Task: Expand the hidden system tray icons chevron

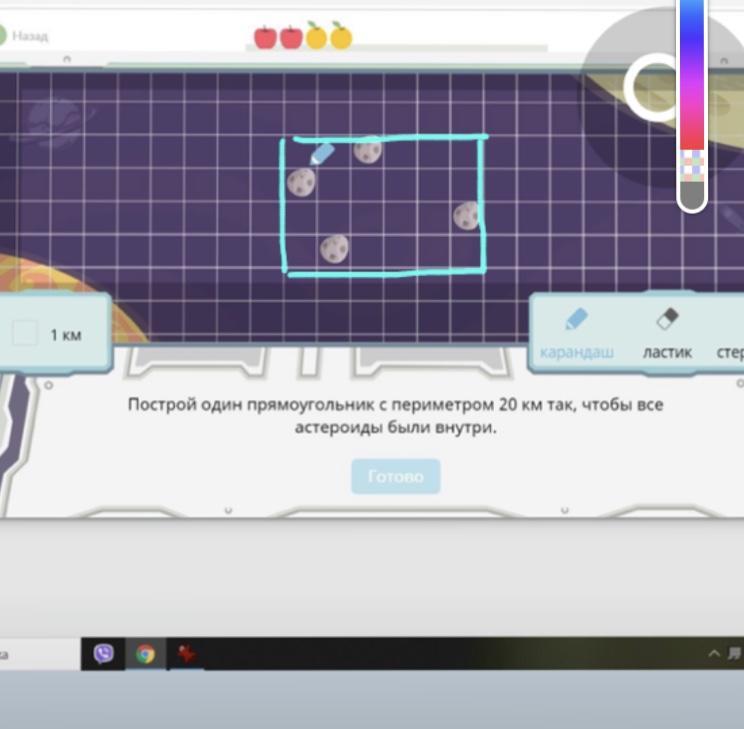Action: pos(714,654)
